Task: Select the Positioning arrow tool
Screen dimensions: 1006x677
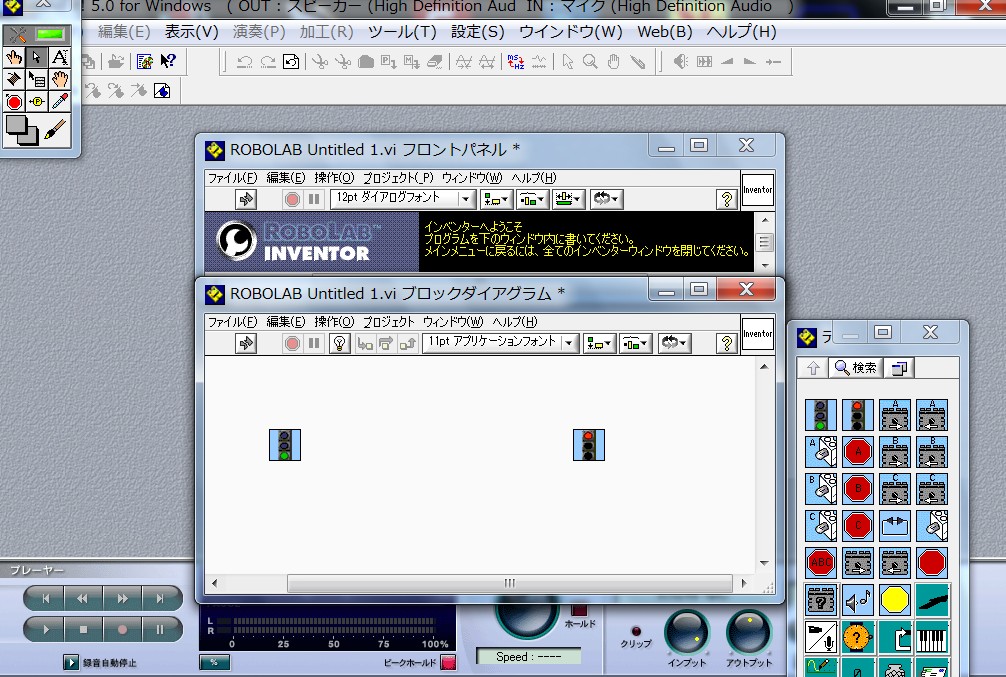Action: [x=37, y=58]
